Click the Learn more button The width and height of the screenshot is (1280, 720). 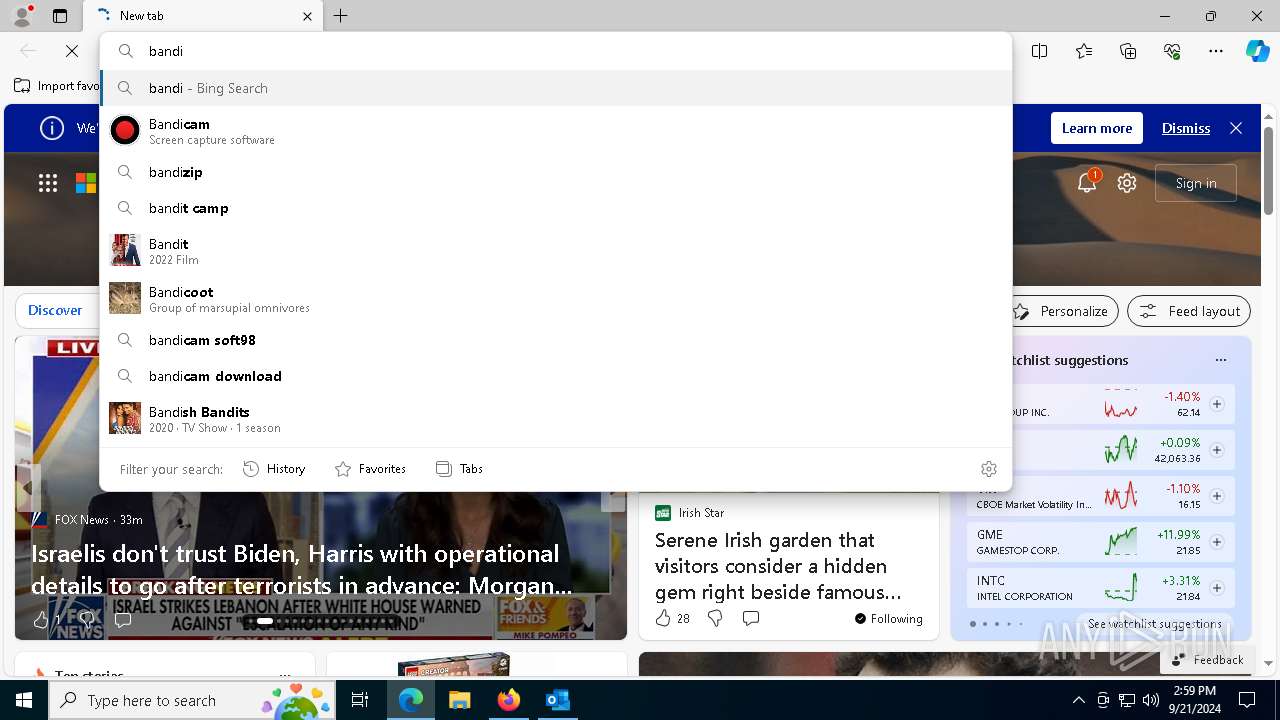(1097, 128)
